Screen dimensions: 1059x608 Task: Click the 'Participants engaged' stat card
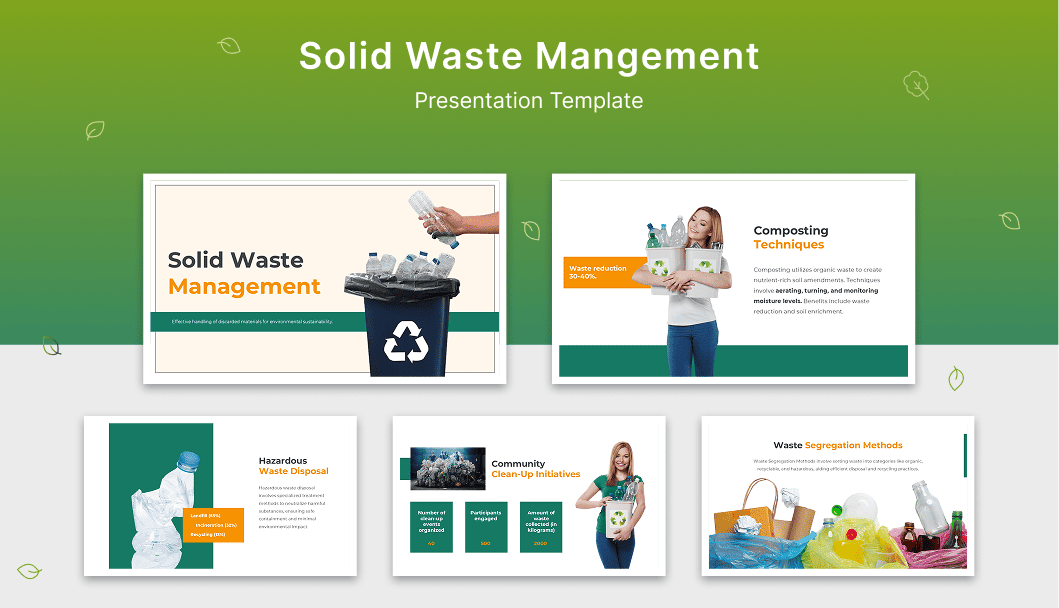pyautogui.click(x=486, y=527)
